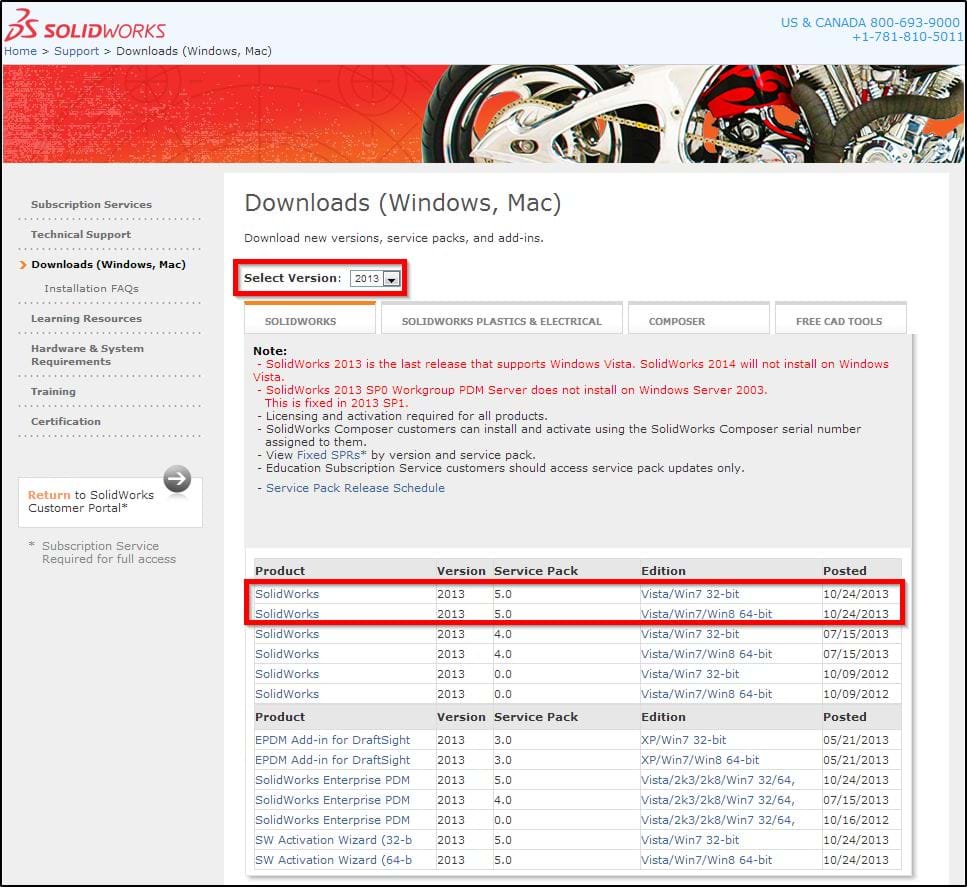Screen dimensions: 967x887
Task: Open the Learning Resources sidebar item
Action: pos(86,319)
